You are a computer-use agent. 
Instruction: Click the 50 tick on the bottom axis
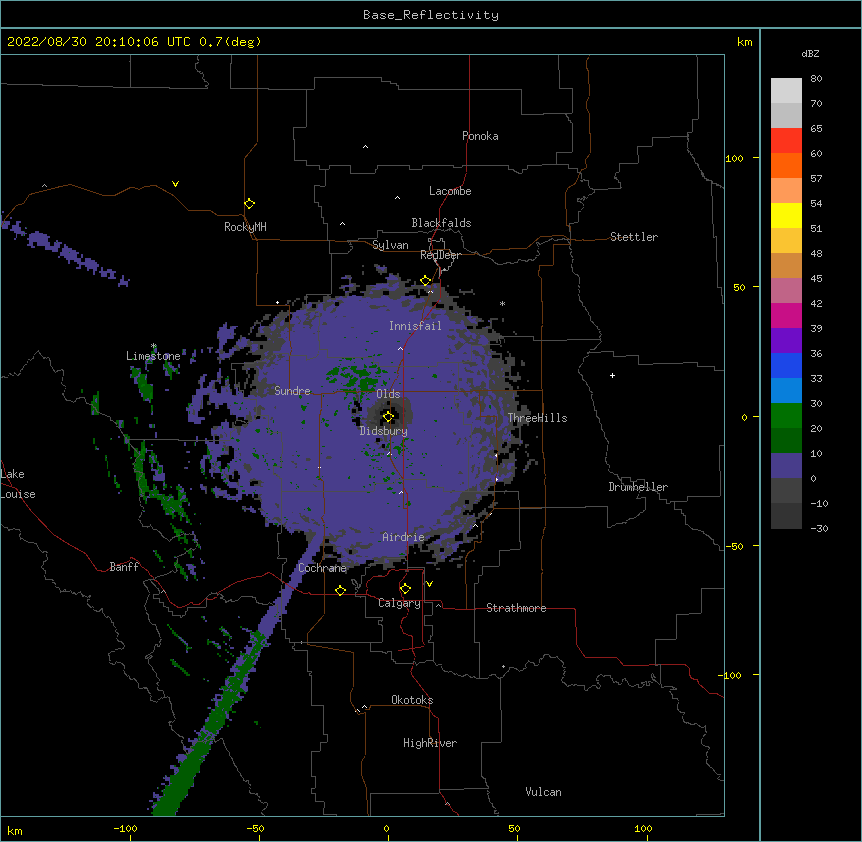pos(514,829)
